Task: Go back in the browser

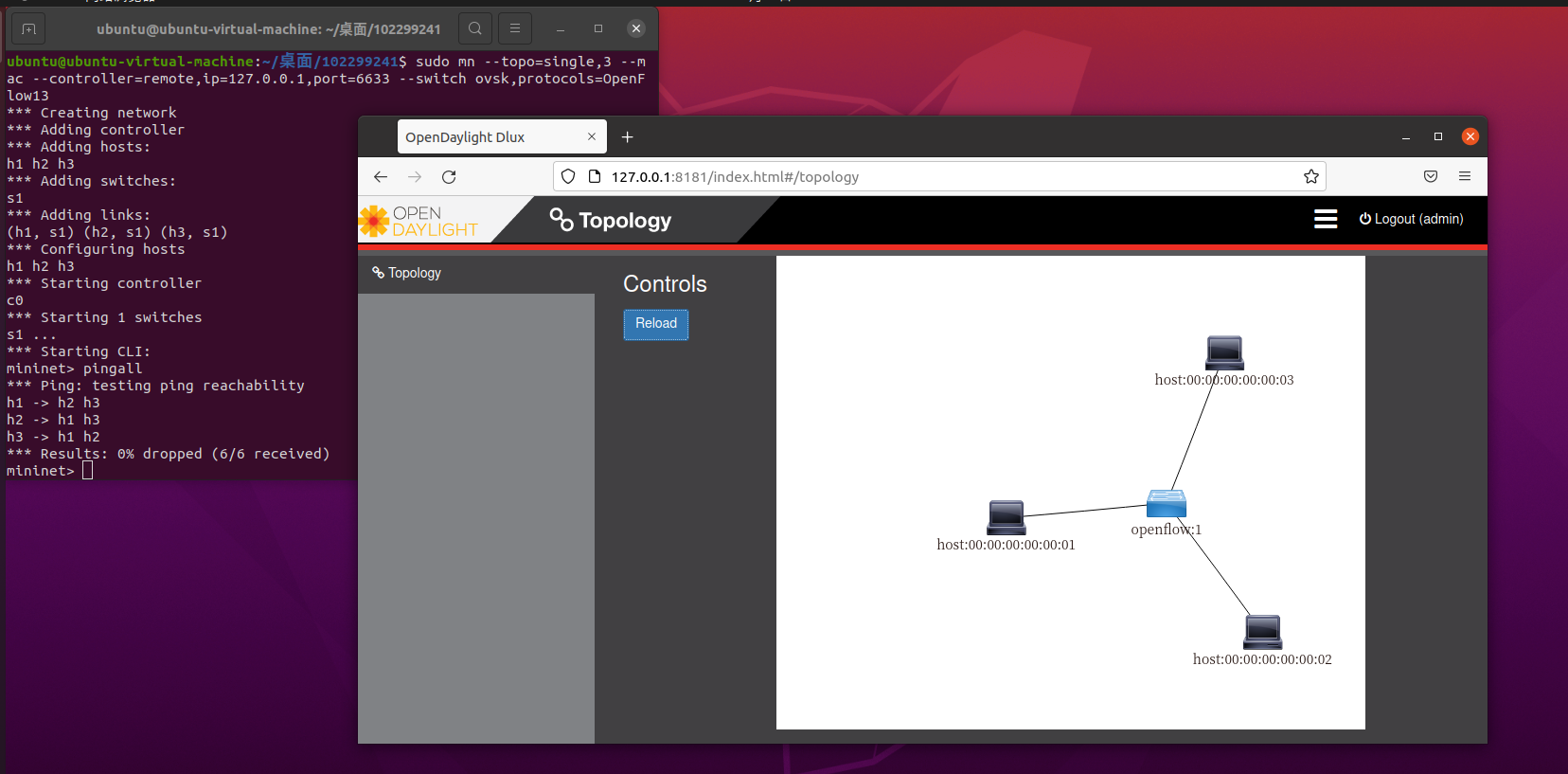Action: pyautogui.click(x=381, y=176)
